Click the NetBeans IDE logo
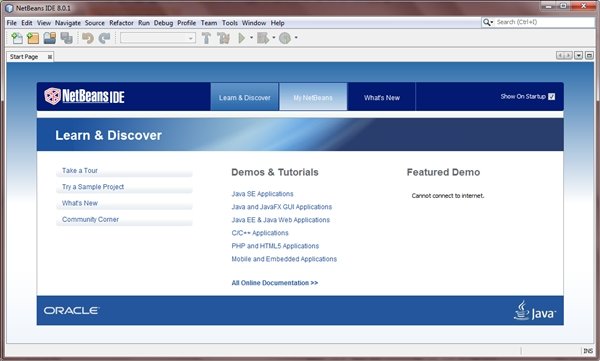The width and height of the screenshot is (600, 361). click(85, 96)
